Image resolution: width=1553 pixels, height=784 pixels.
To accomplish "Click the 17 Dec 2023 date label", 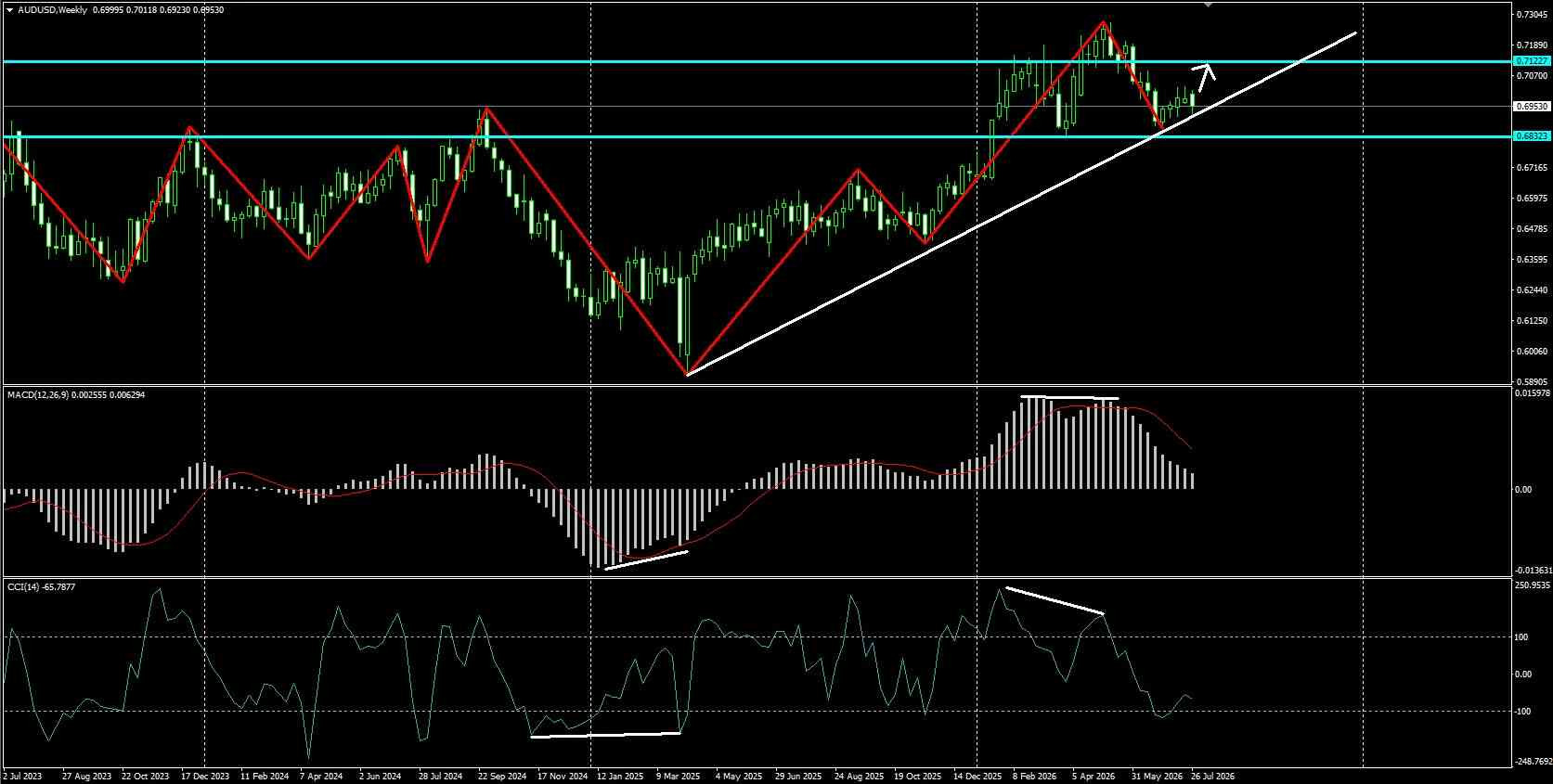I will pos(205,776).
